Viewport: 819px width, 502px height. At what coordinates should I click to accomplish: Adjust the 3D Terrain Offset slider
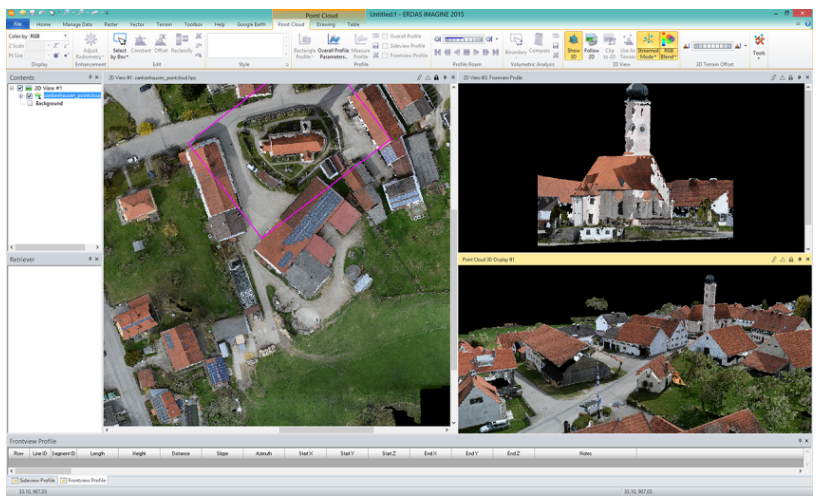712,45
